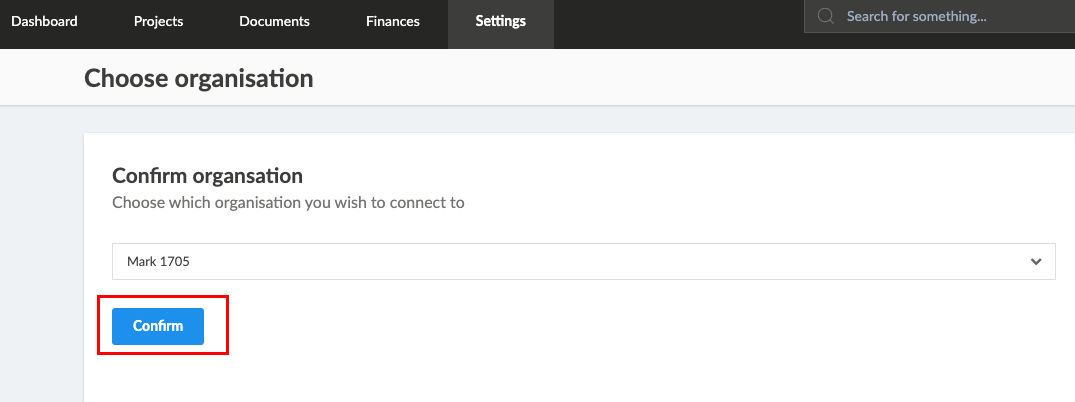Go to the Dashboard tab
This screenshot has height=402, width=1075.
pyautogui.click(x=44, y=21)
